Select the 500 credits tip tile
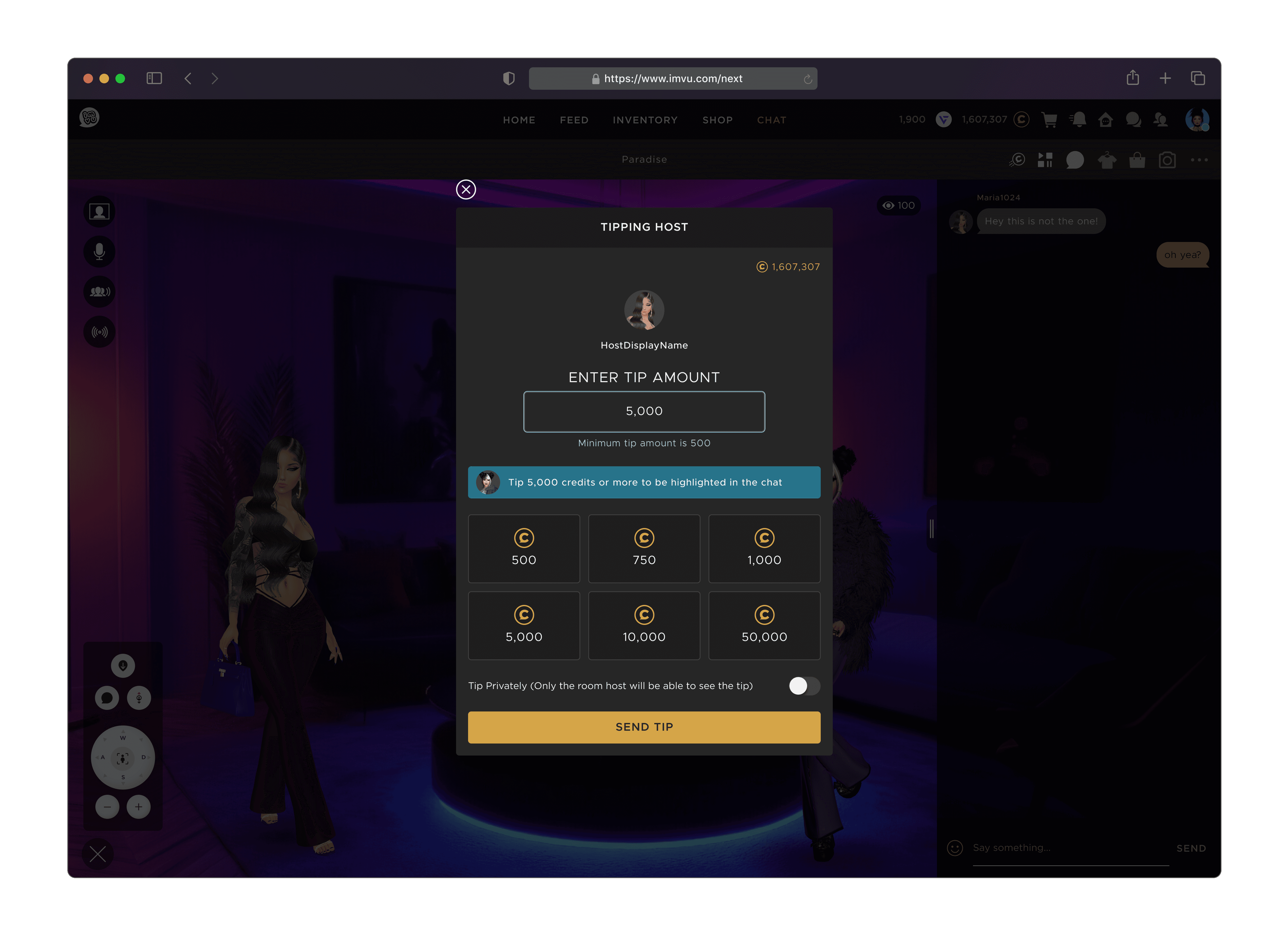Viewport: 1288px width, 935px height. click(524, 548)
